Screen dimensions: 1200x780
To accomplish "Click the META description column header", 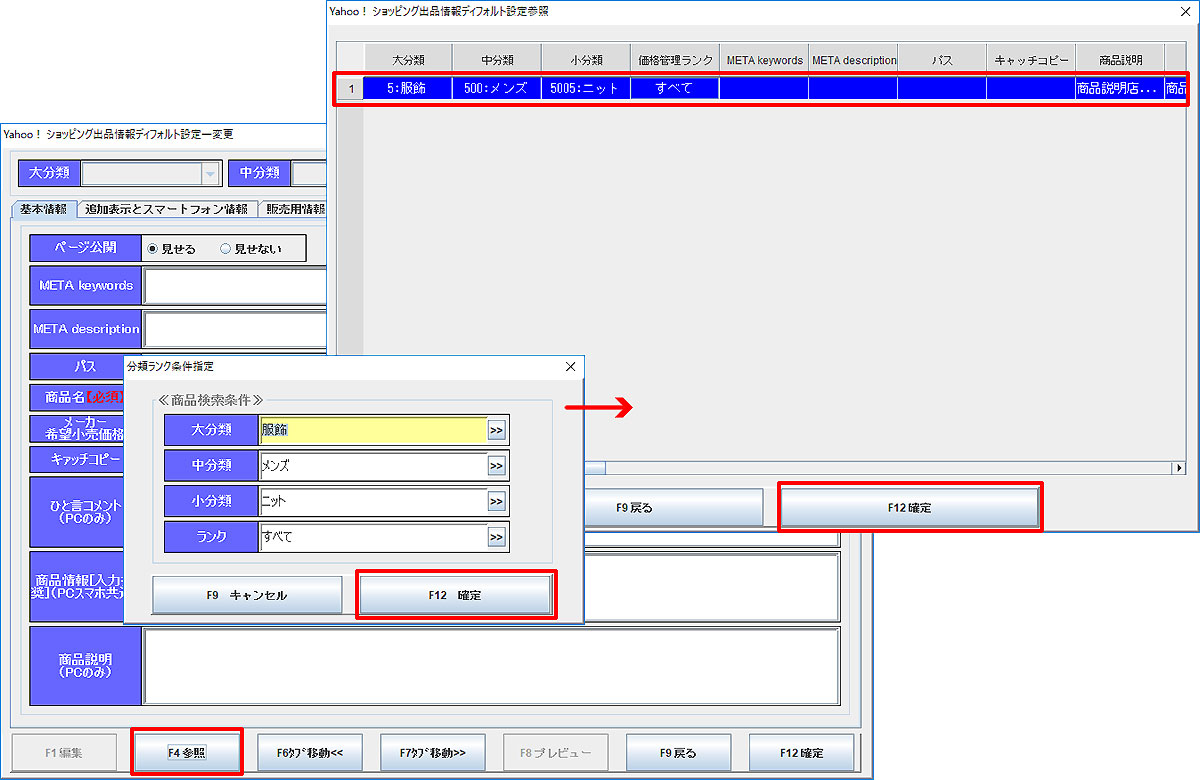I will point(853,60).
